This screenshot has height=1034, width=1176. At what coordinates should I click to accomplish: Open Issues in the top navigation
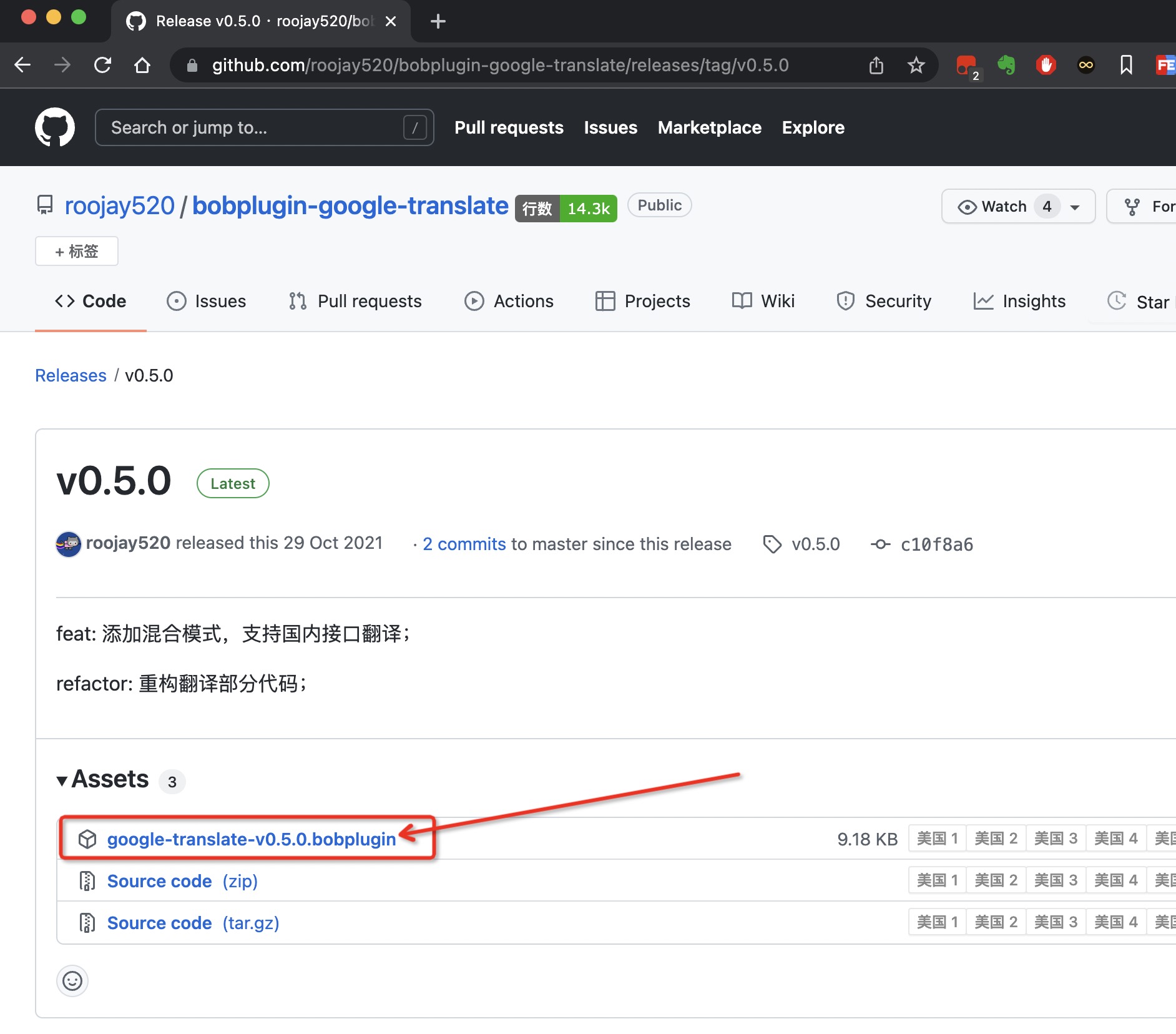[x=610, y=127]
